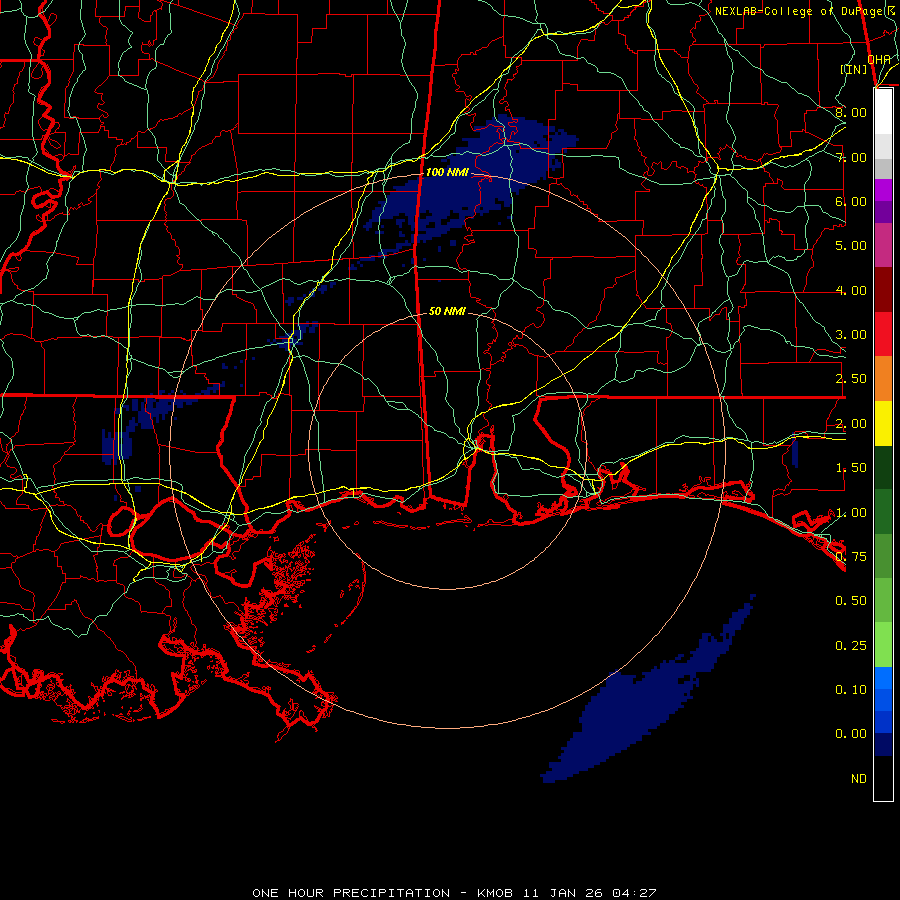The image size is (900, 900).
Task: Click the 50 NMI range ring label
Action: point(447,311)
